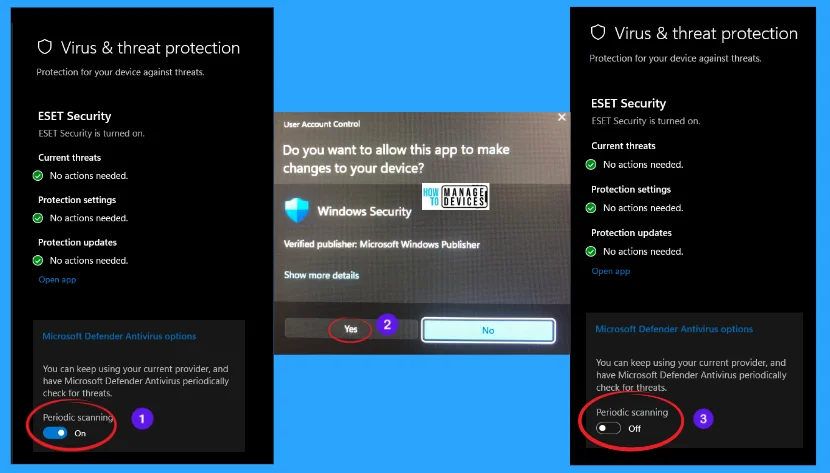
Task: Click Current threats green checkmark, right panel
Action: [591, 165]
